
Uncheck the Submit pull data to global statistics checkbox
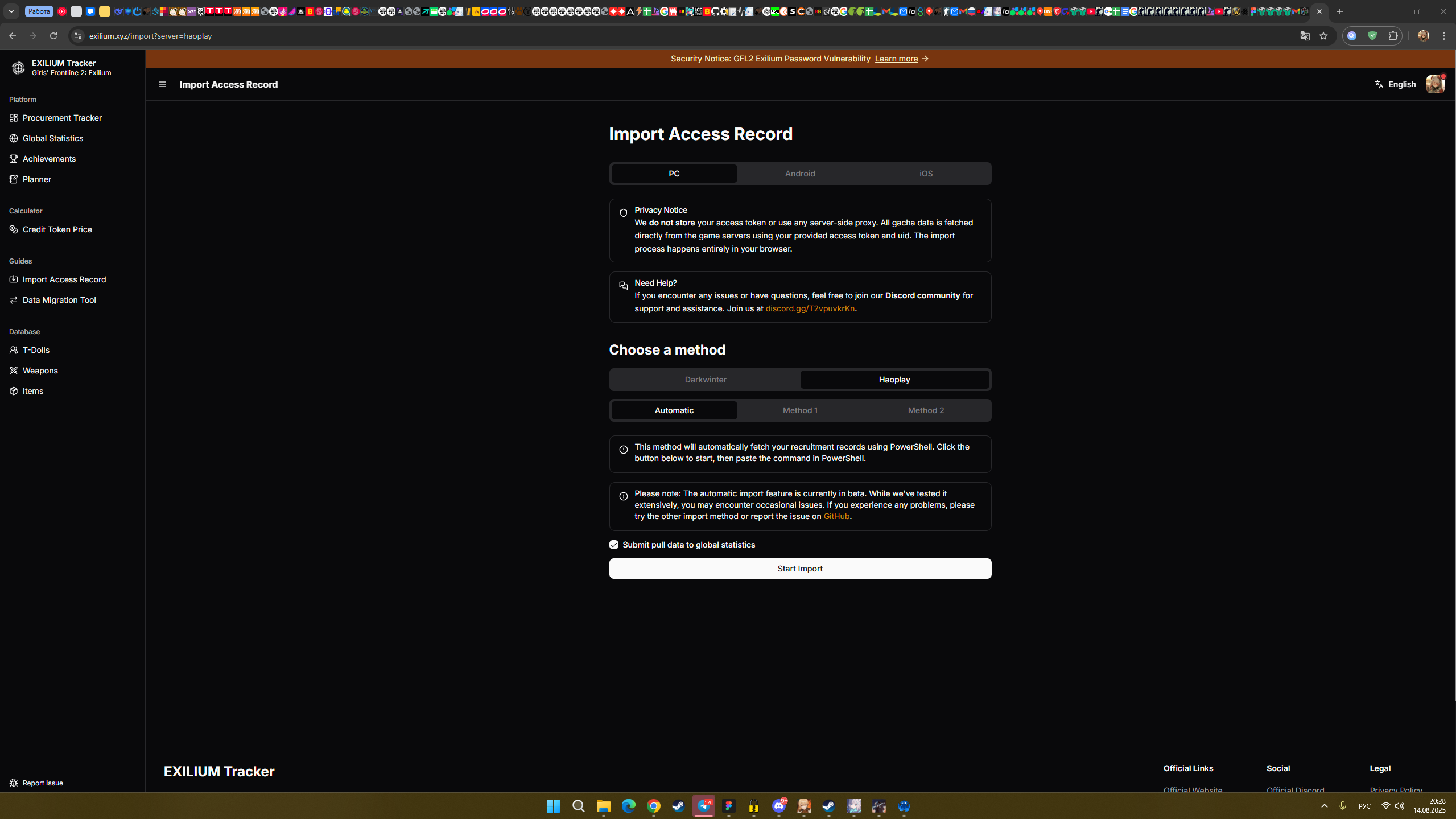point(613,545)
